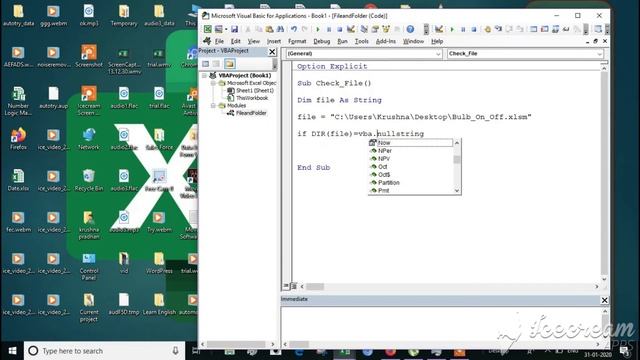Open the Add-Ins menu
Viewport: 640px width, 360px height.
tap(386, 41)
